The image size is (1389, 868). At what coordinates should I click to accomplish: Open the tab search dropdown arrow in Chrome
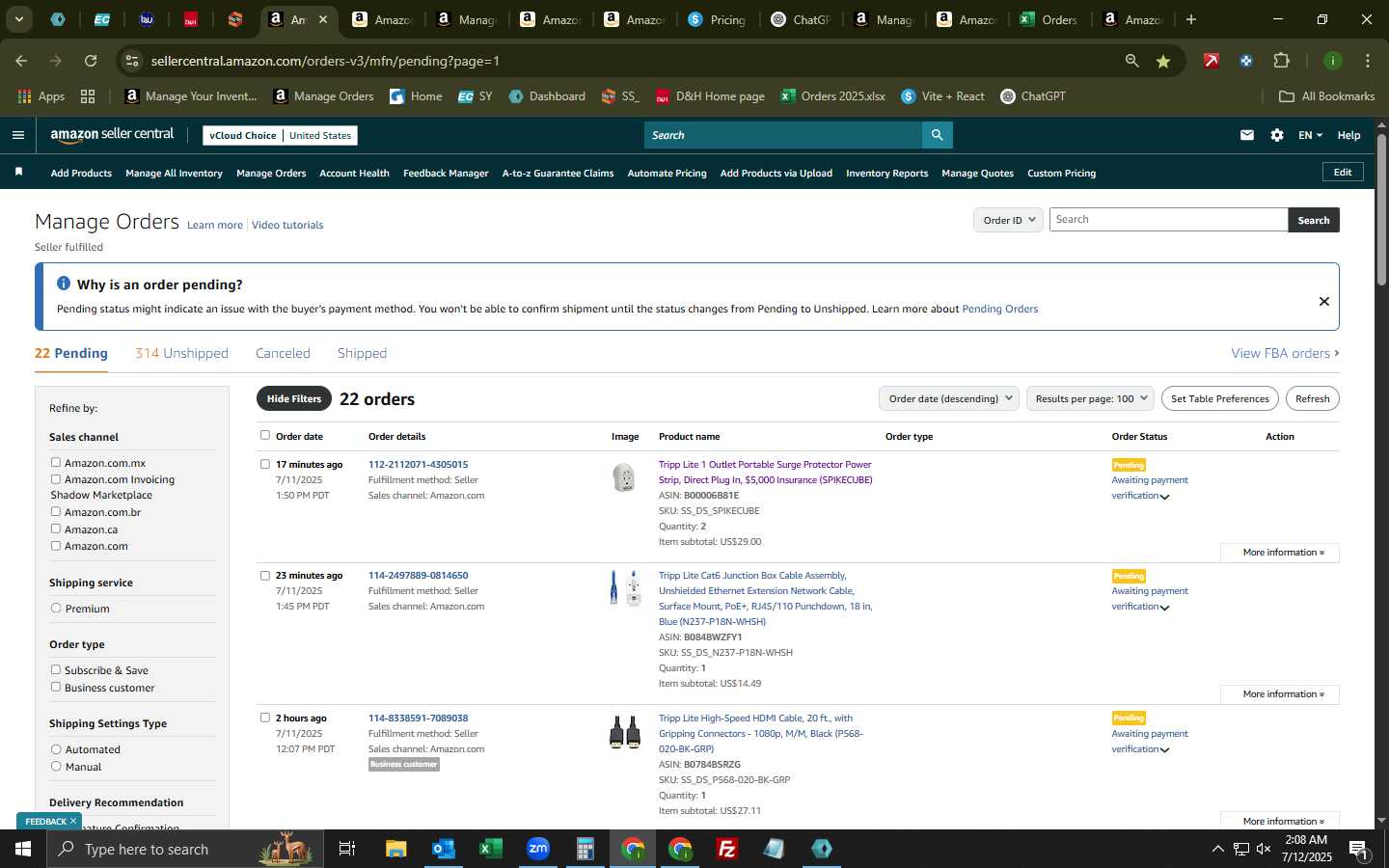tap(18, 19)
